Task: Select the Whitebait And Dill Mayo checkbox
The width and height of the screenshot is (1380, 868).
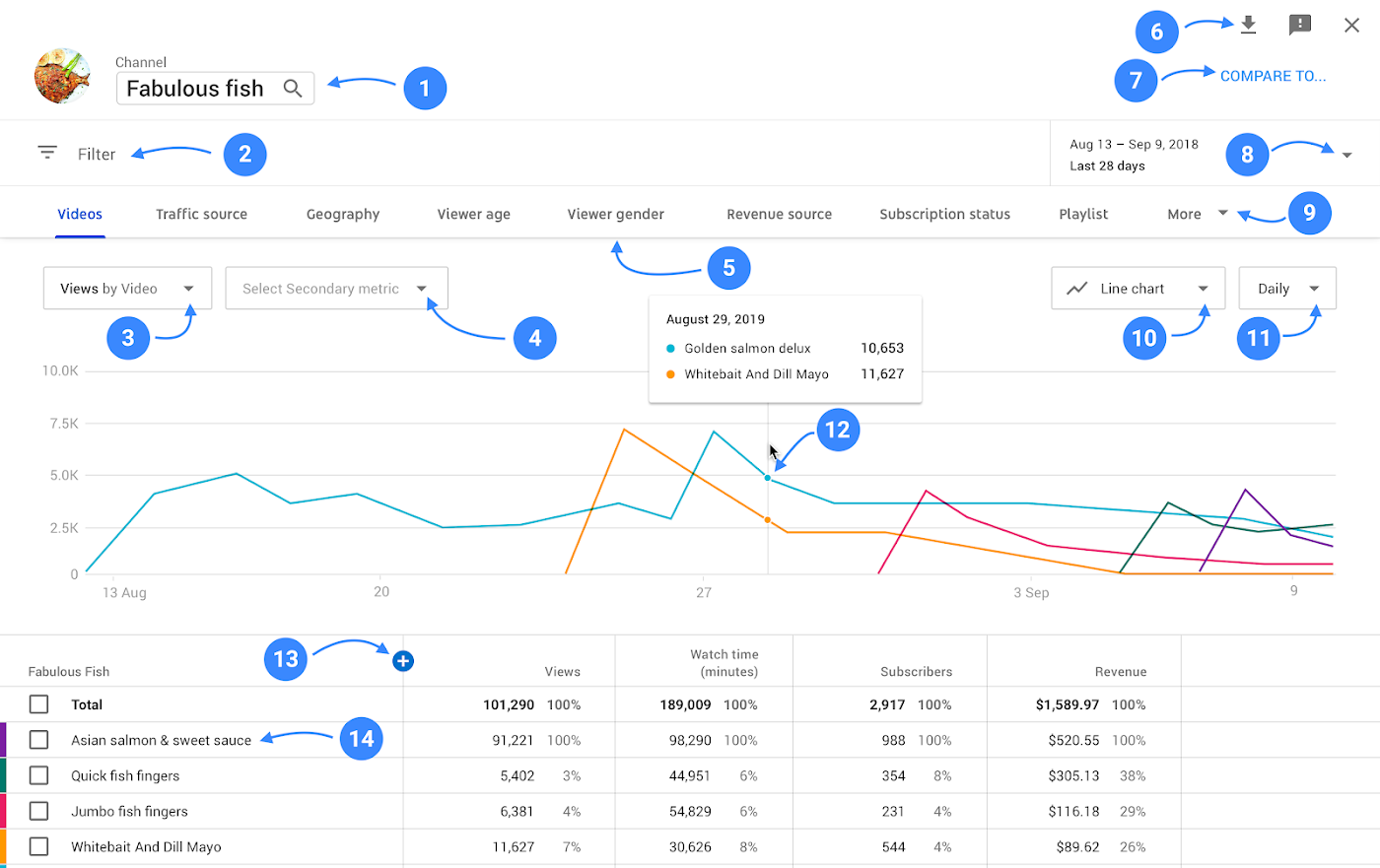Action: pos(38,846)
